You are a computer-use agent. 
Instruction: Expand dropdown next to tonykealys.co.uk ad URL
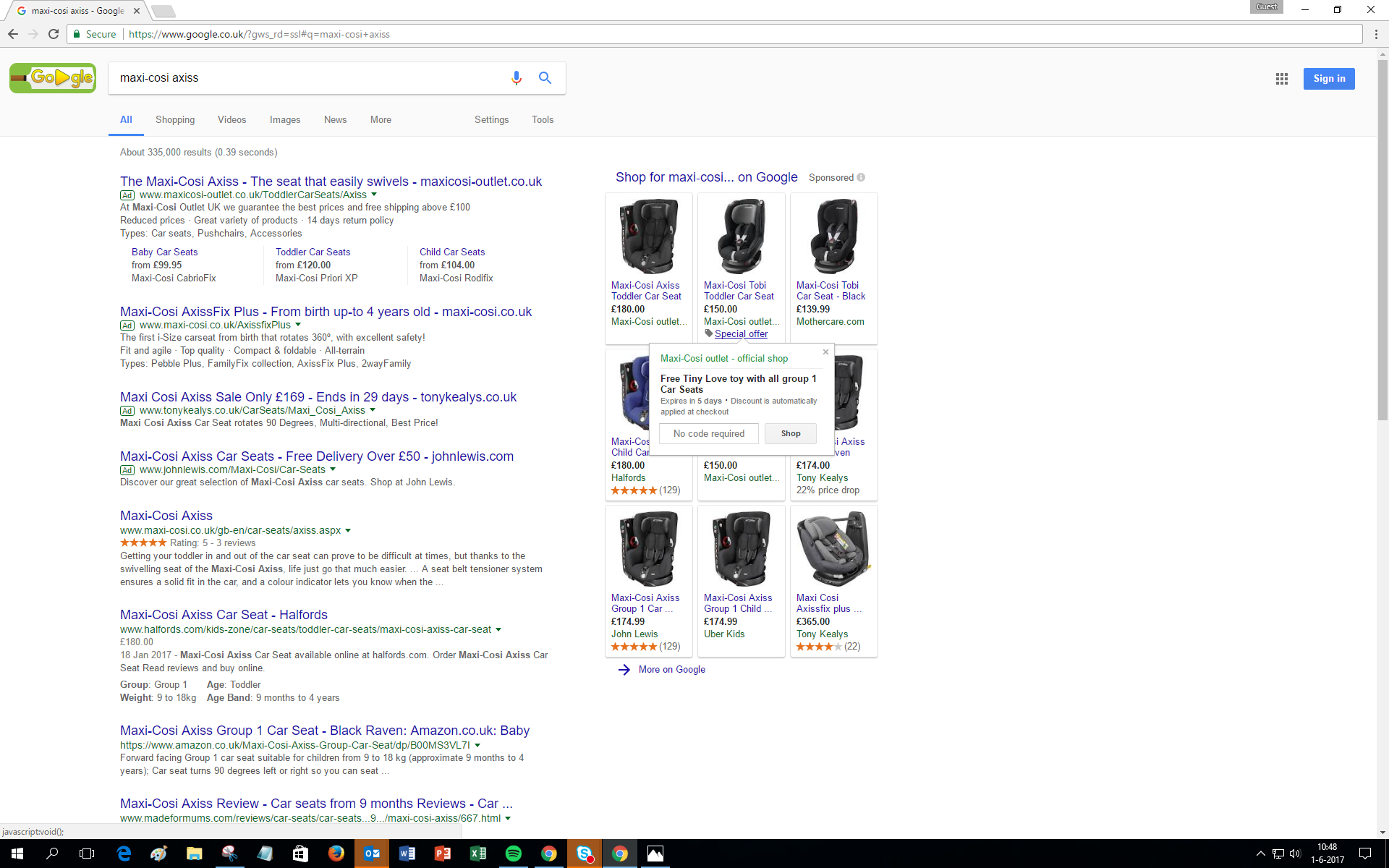(373, 410)
